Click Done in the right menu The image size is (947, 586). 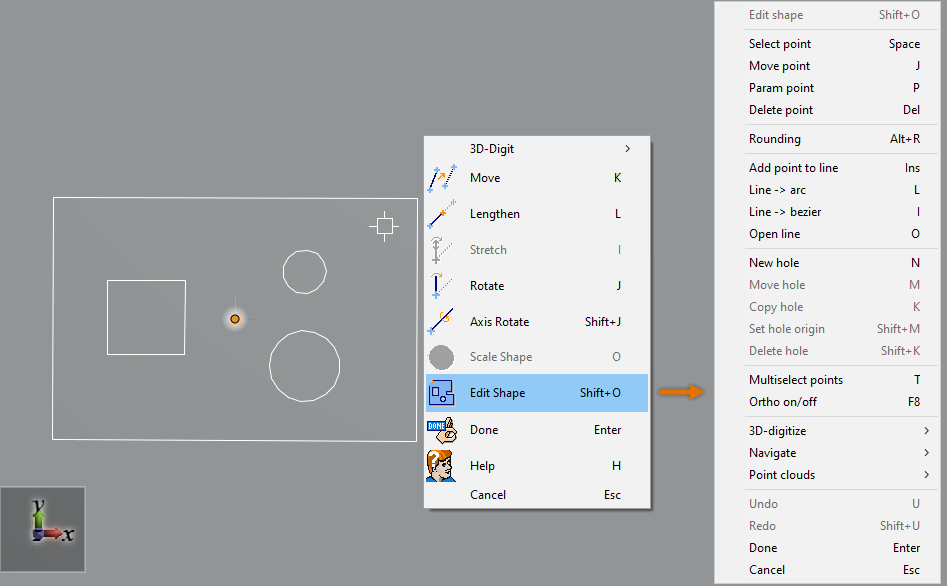tap(763, 548)
